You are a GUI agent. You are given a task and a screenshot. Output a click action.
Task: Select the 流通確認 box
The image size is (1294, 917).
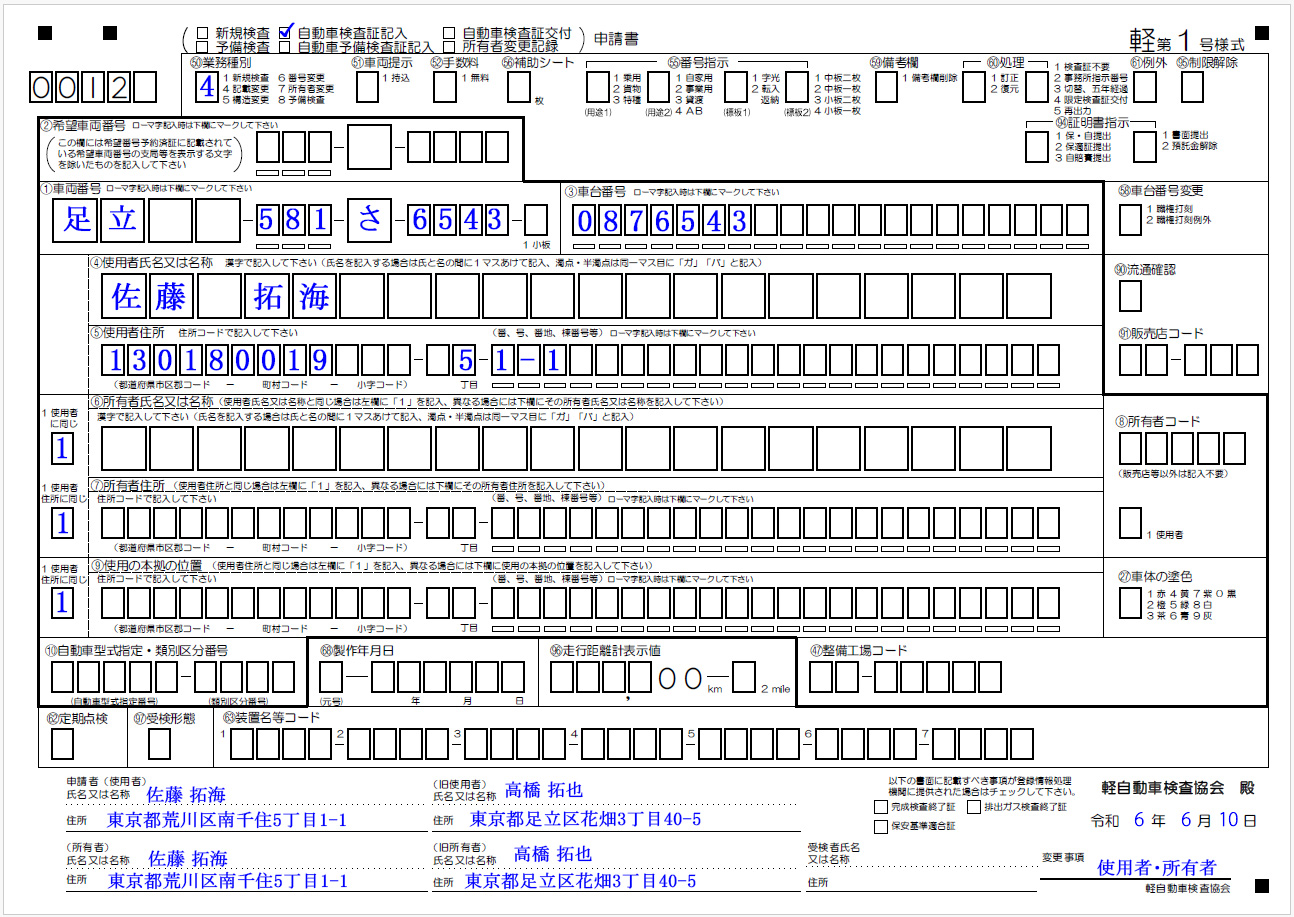pos(1130,296)
